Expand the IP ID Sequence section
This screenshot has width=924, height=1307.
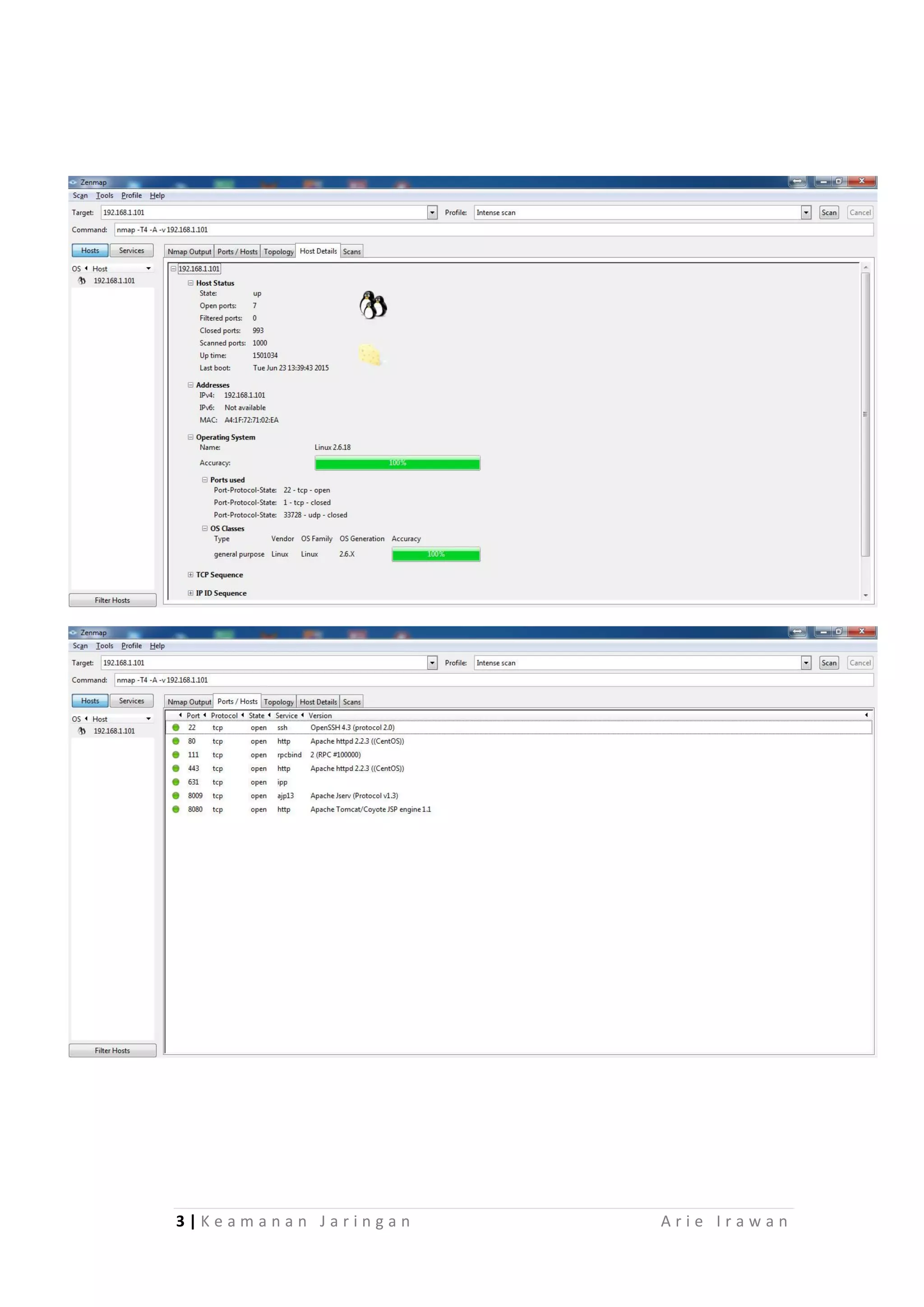[x=190, y=593]
